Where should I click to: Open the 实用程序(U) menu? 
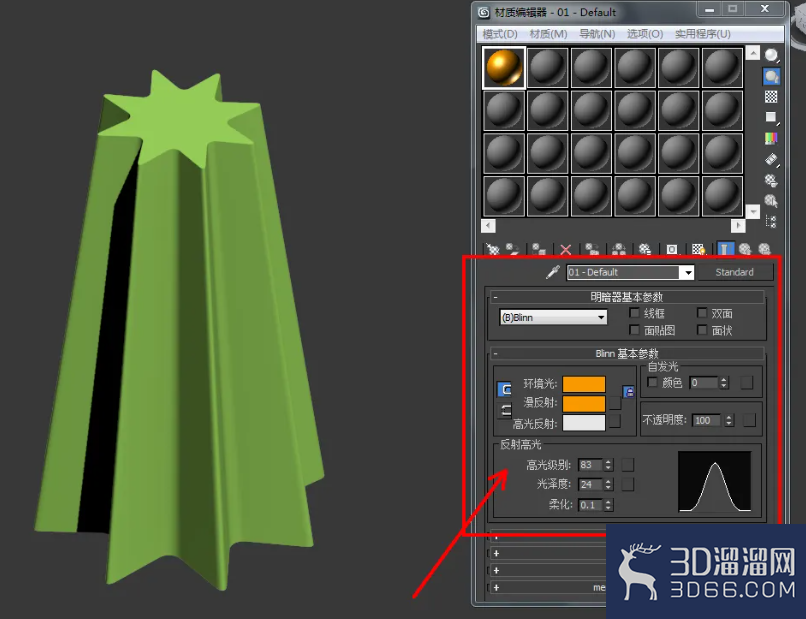tap(702, 34)
